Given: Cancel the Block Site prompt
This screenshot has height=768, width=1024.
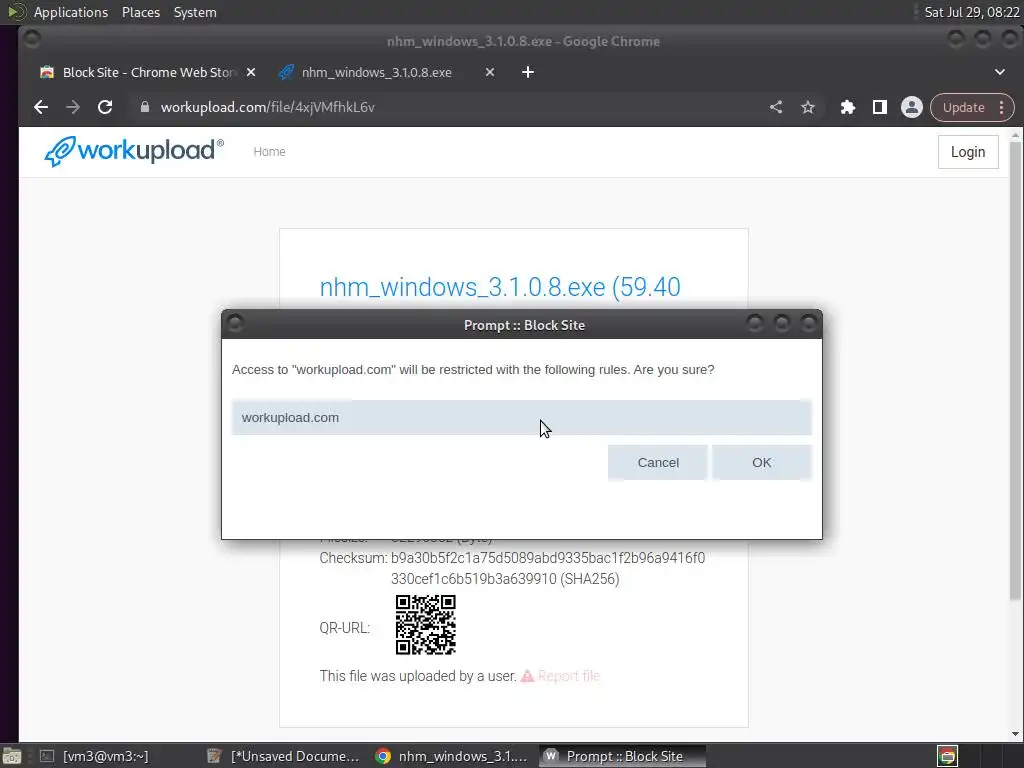Looking at the screenshot, I should [x=658, y=462].
